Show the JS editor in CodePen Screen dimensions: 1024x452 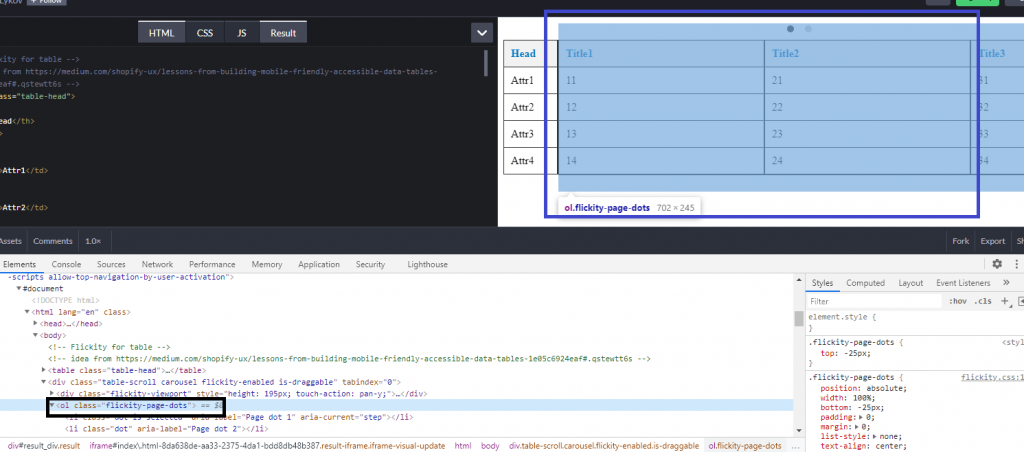[242, 33]
